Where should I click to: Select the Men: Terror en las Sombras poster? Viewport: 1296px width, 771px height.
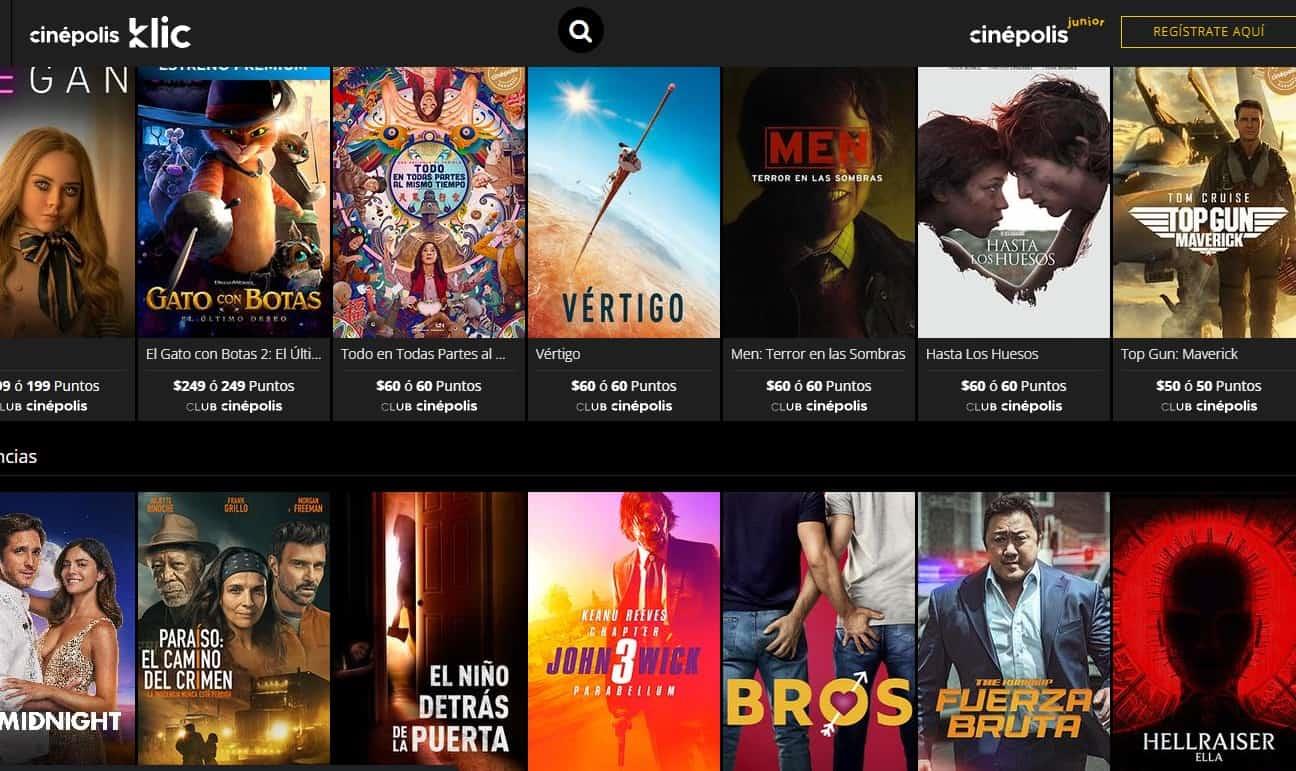[x=819, y=202]
